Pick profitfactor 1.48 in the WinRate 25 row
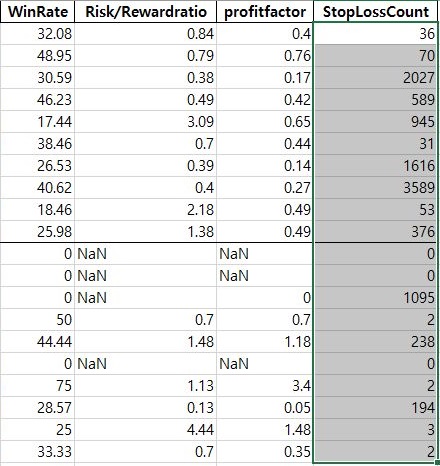The height and width of the screenshot is (466, 440). (x=265, y=430)
